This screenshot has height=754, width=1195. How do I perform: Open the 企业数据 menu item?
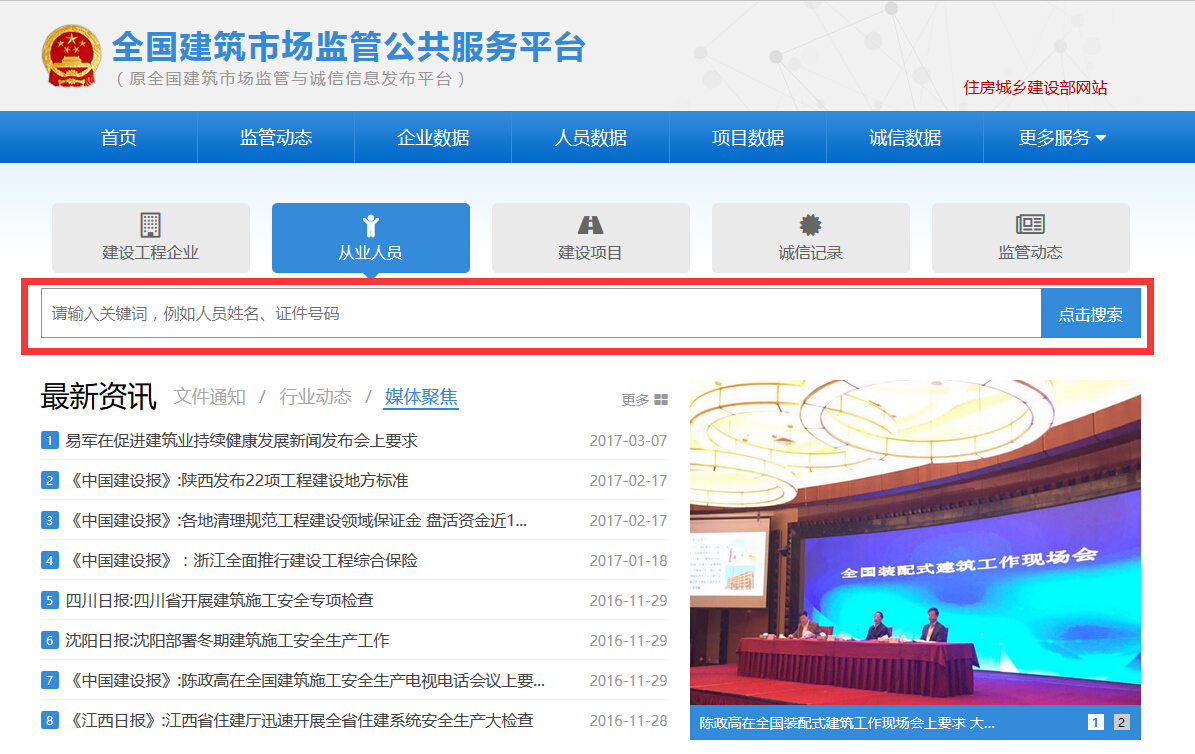tap(433, 136)
